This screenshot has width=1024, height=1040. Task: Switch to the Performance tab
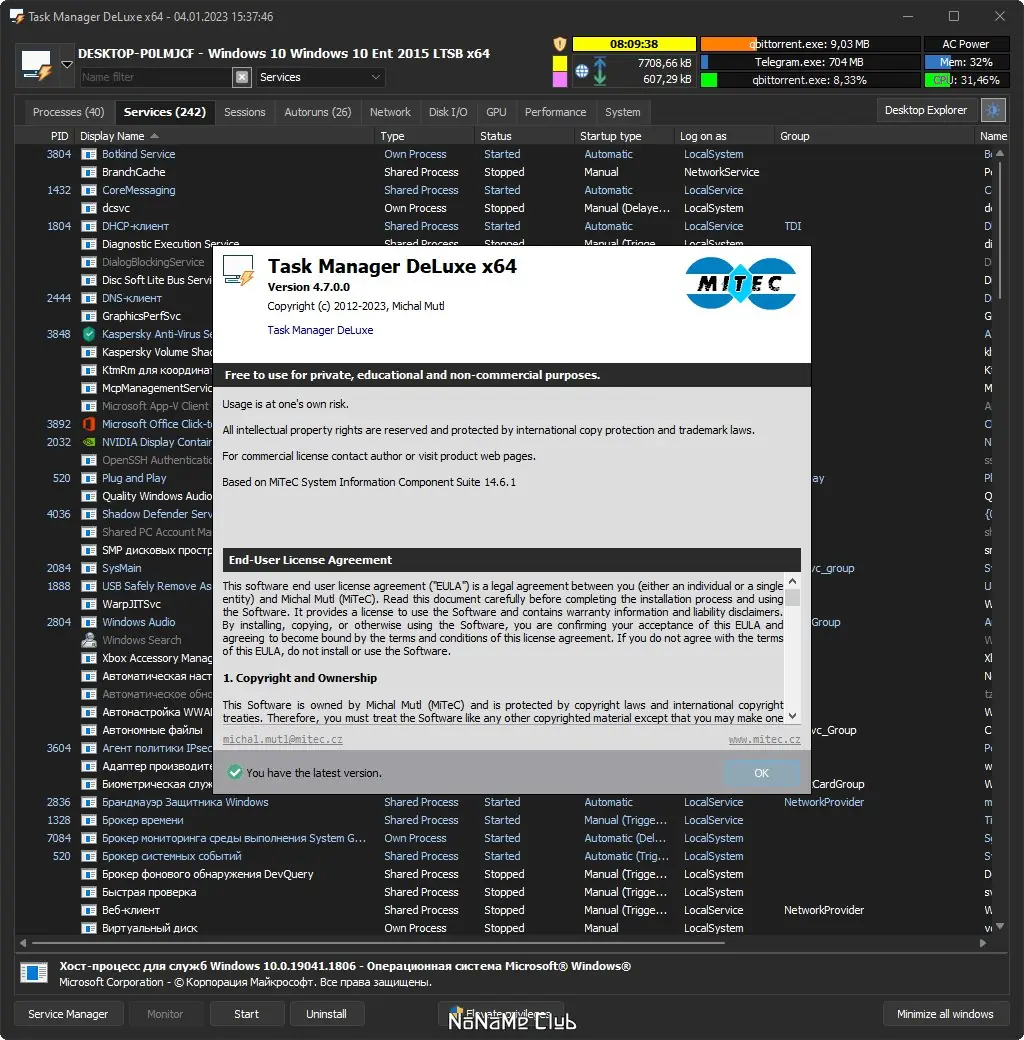coord(555,112)
